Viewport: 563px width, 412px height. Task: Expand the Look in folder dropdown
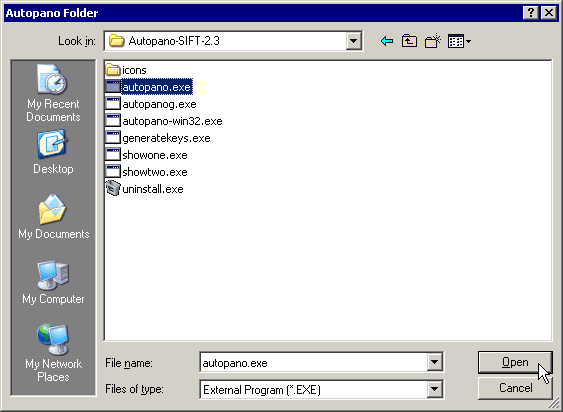click(353, 41)
